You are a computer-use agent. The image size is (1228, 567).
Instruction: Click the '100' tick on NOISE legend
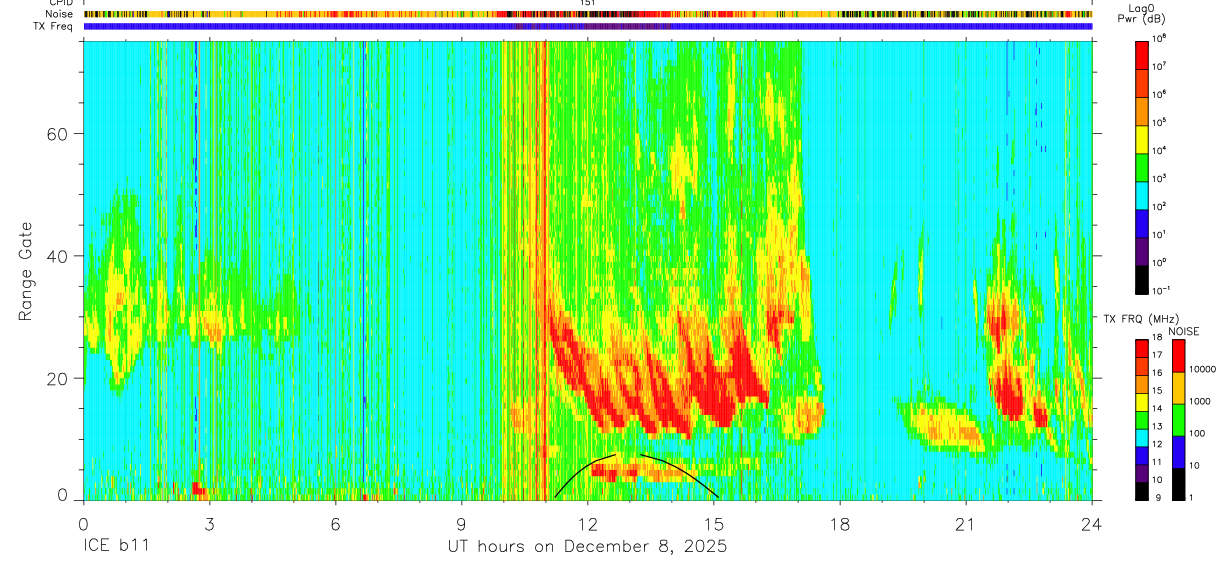(x=1197, y=433)
